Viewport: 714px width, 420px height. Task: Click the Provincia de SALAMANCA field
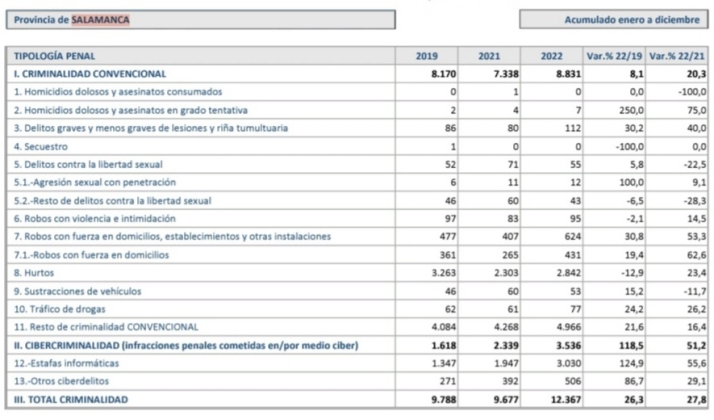click(x=200, y=19)
